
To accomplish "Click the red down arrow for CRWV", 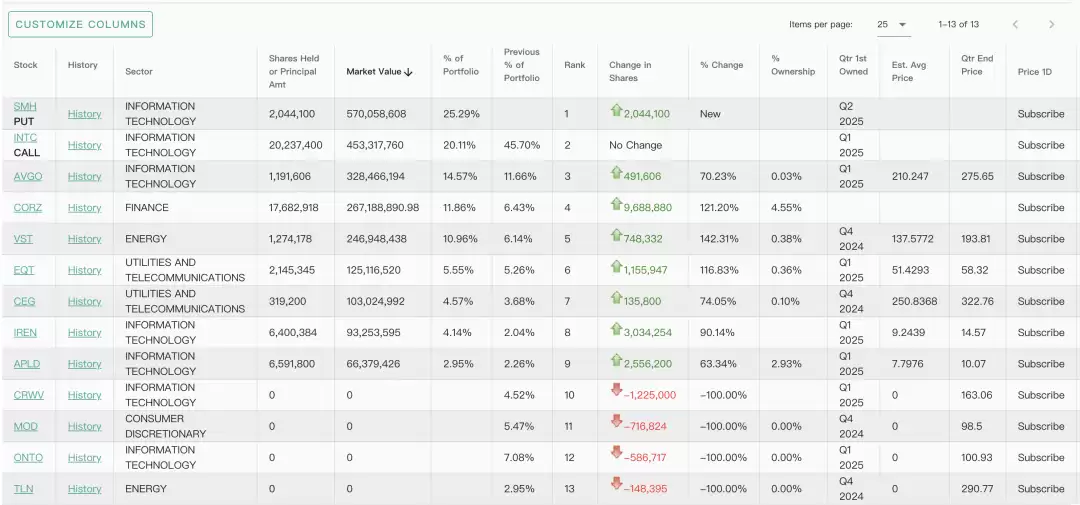I will click(616, 392).
